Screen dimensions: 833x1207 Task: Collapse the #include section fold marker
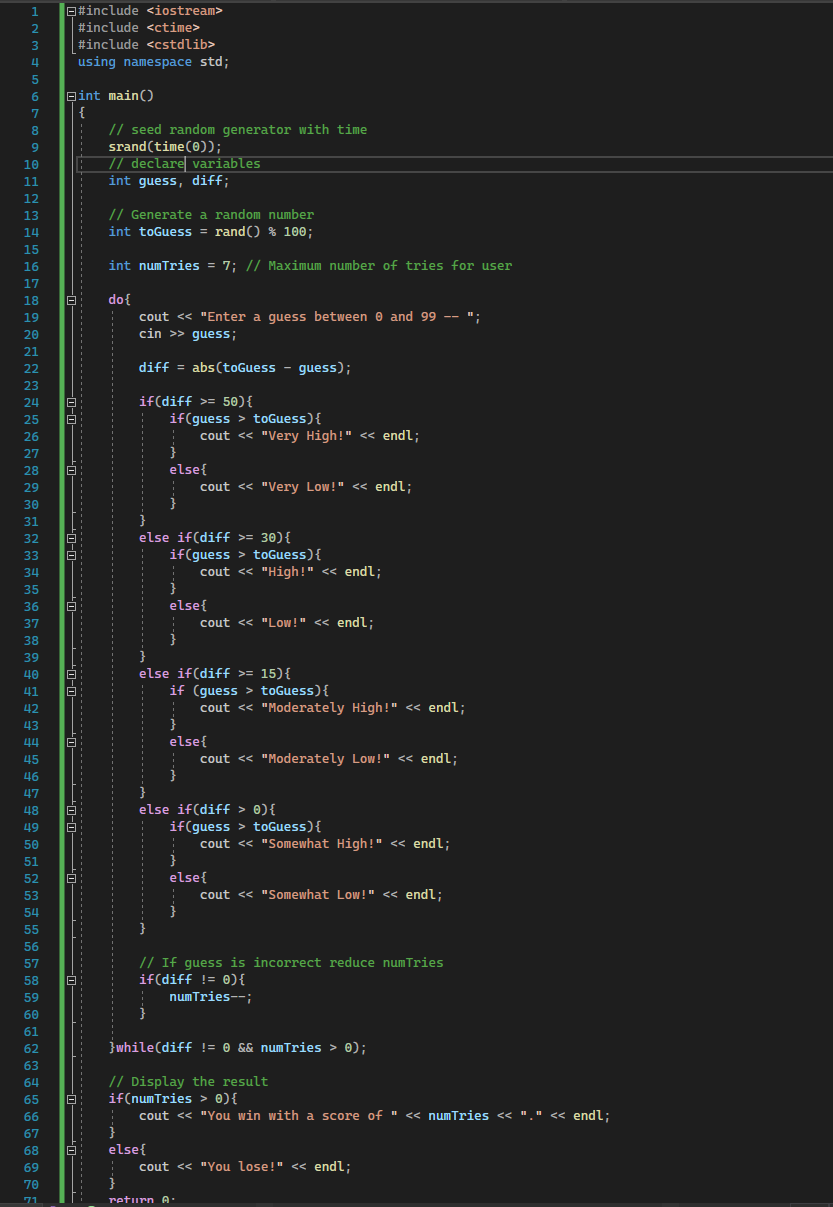pyautogui.click(x=69, y=10)
